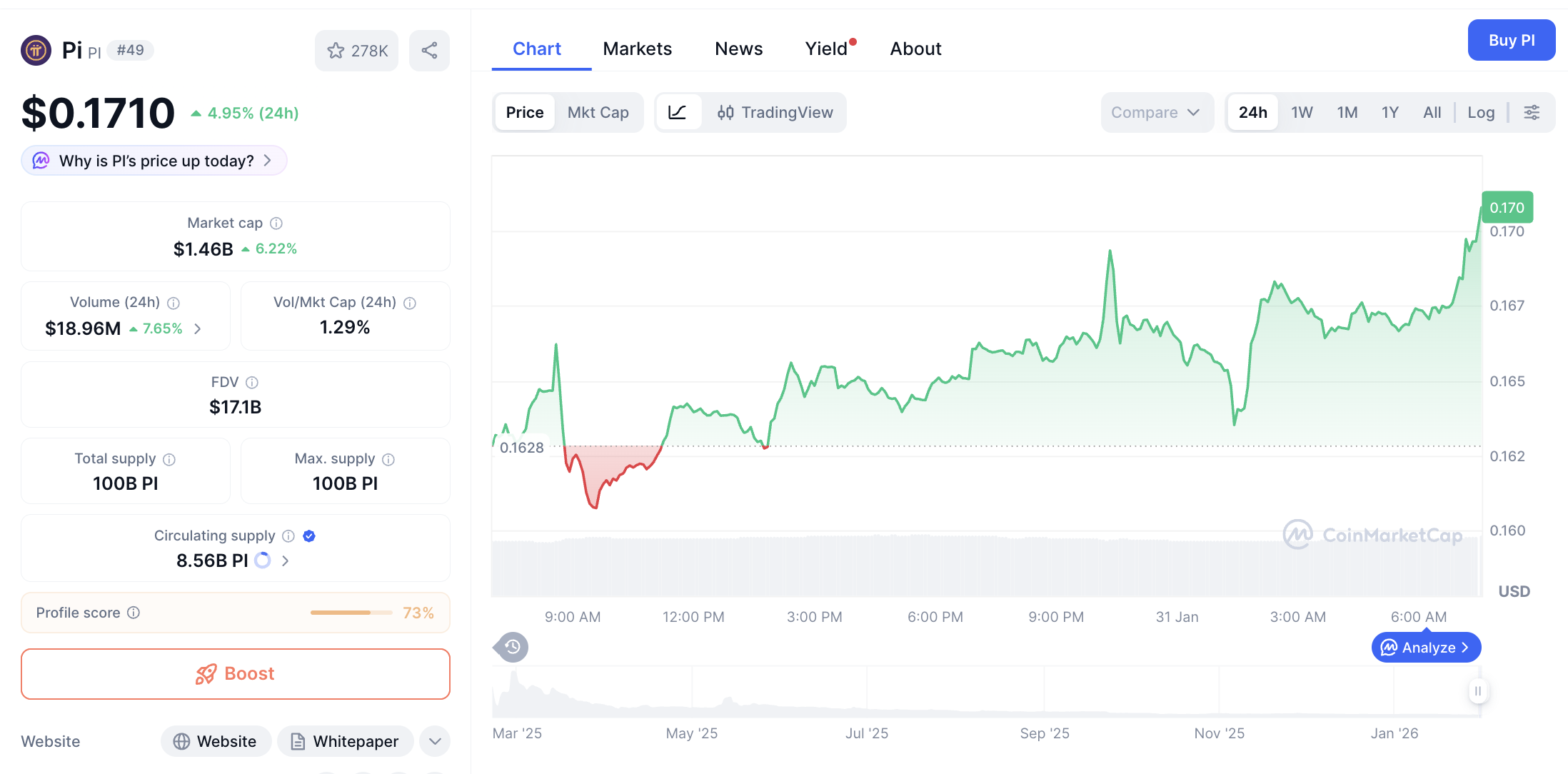This screenshot has height=774, width=1568.
Task: Open the share icon next to watchlist
Action: [429, 50]
